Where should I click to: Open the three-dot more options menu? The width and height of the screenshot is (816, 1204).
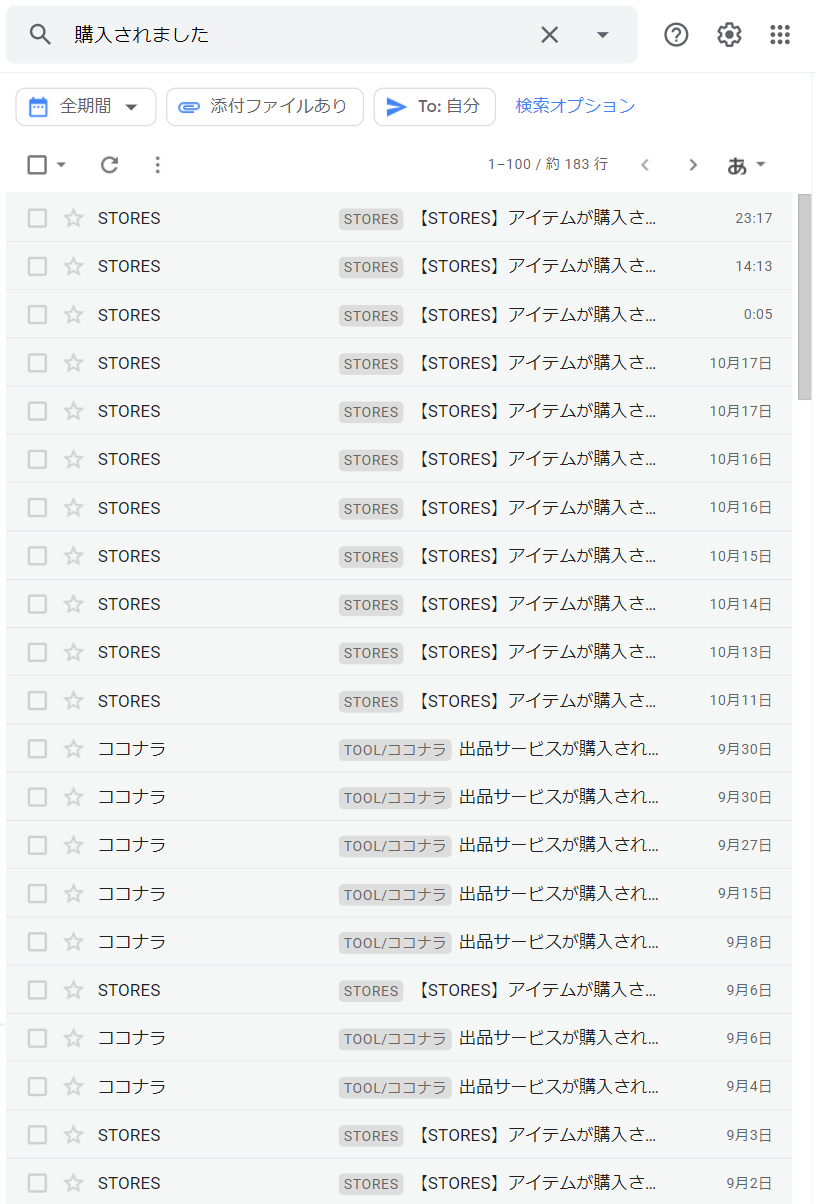pyautogui.click(x=157, y=165)
